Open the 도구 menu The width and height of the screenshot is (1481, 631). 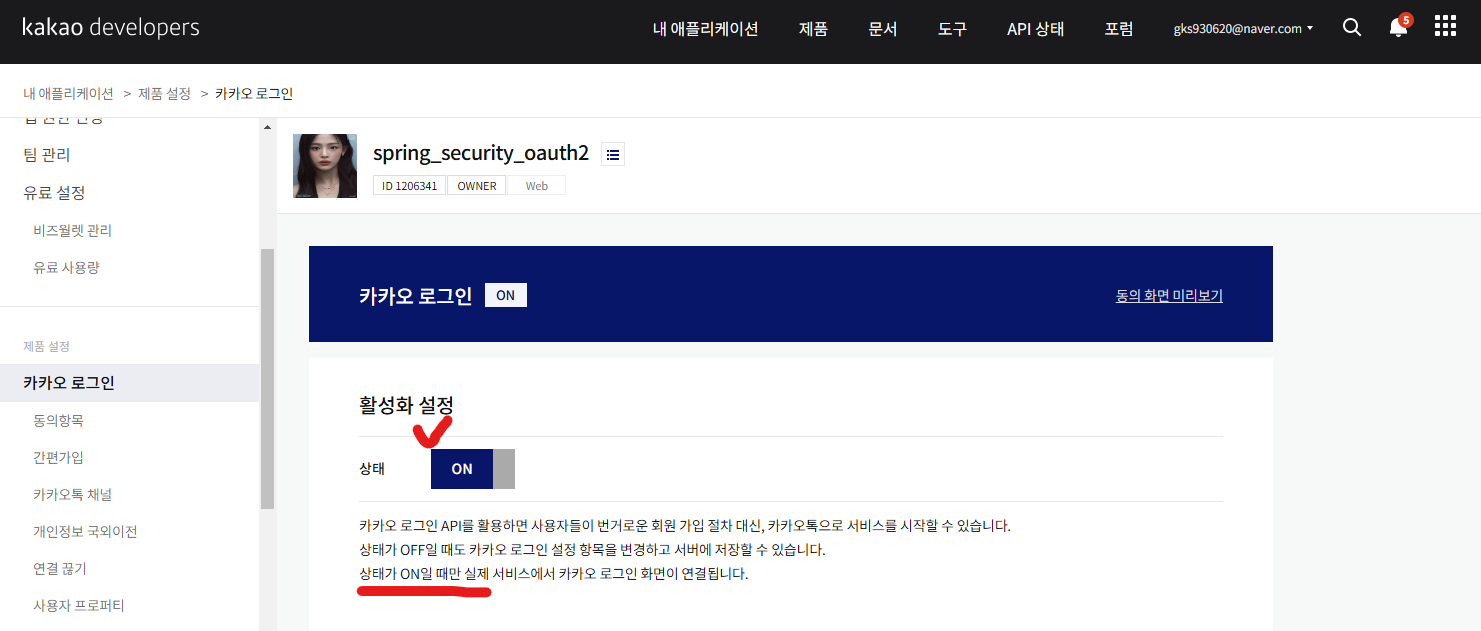952,29
